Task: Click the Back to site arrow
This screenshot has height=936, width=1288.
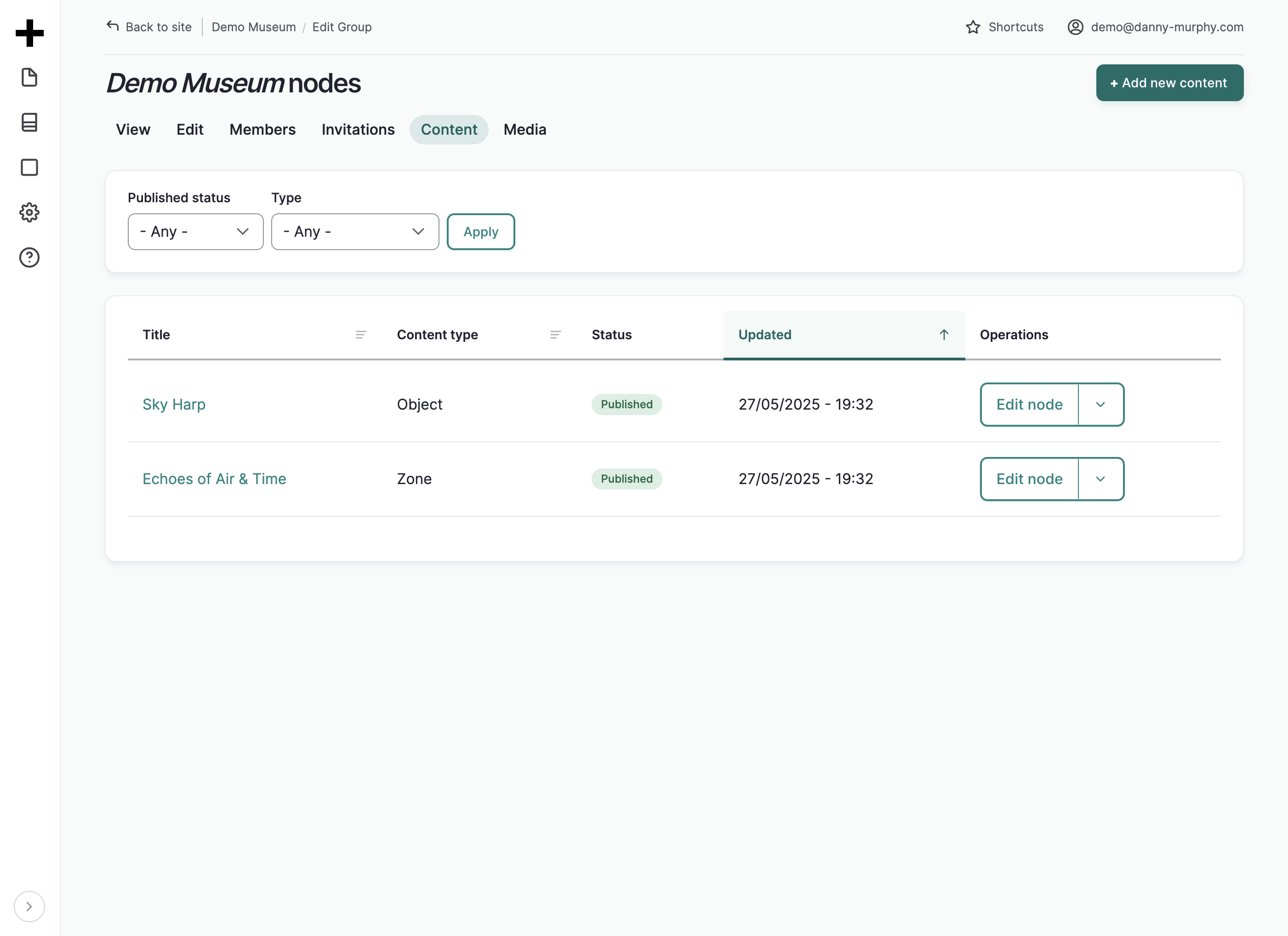Action: 113,26
